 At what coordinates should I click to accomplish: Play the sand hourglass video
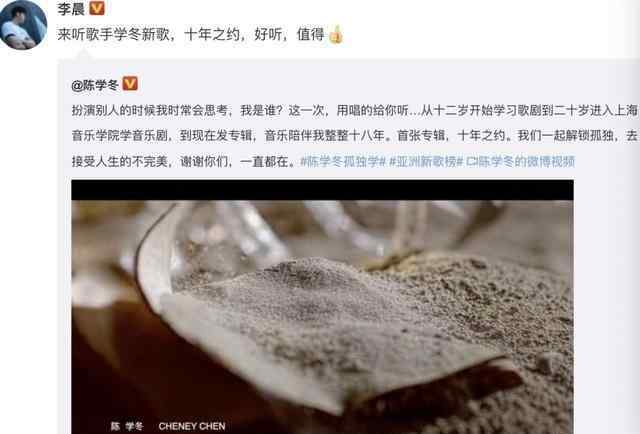pyautogui.click(x=322, y=307)
